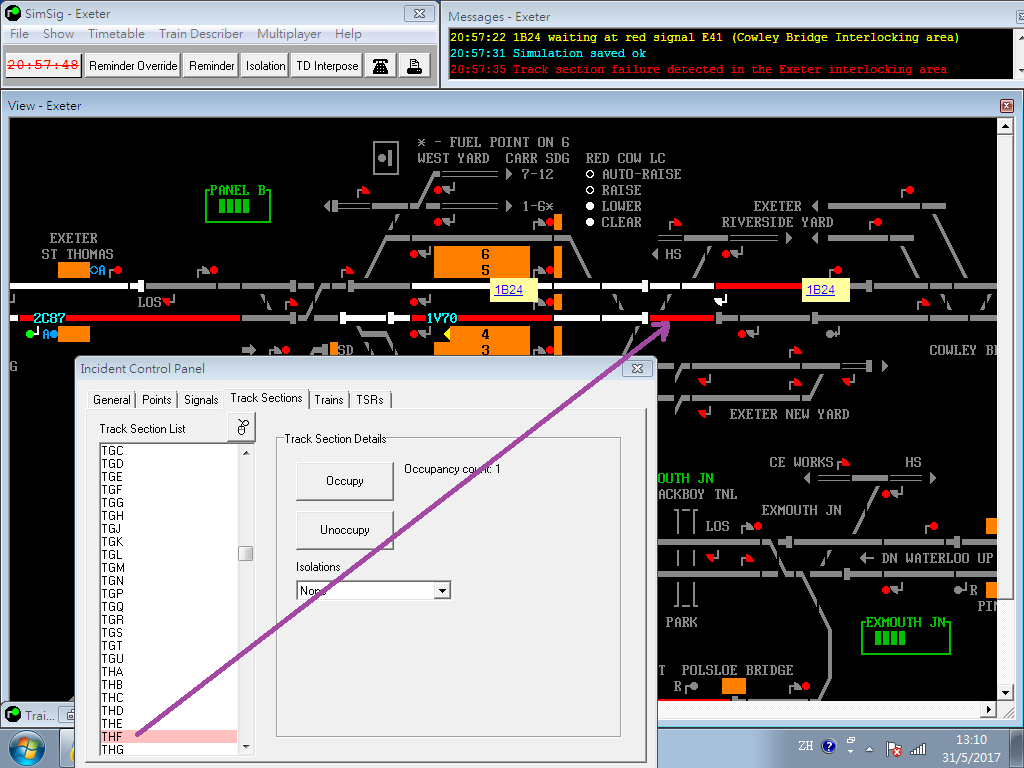The height and width of the screenshot is (768, 1024).
Task: Click the network signal icon in the tray
Action: click(918, 748)
